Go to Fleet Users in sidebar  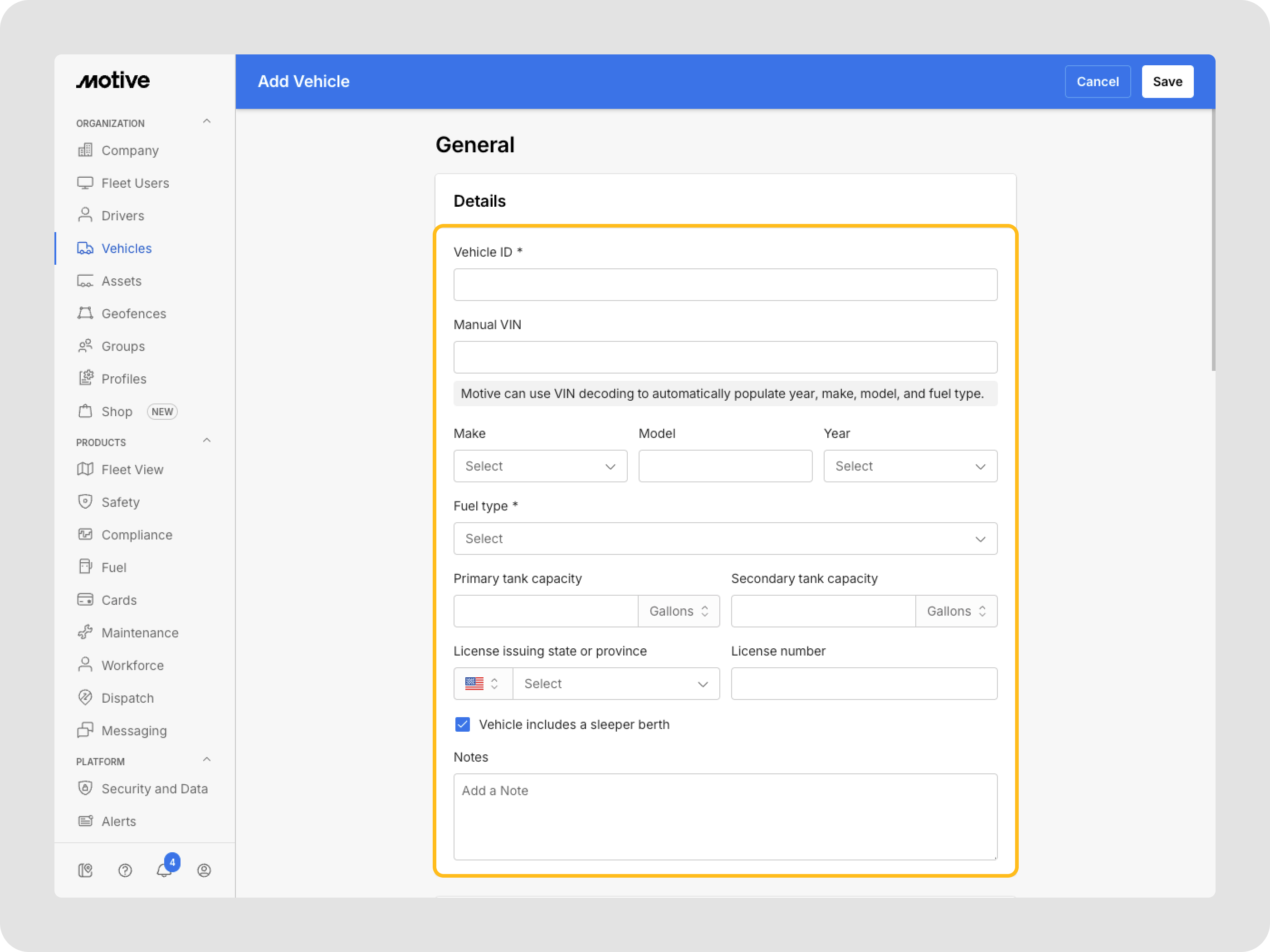(x=135, y=183)
